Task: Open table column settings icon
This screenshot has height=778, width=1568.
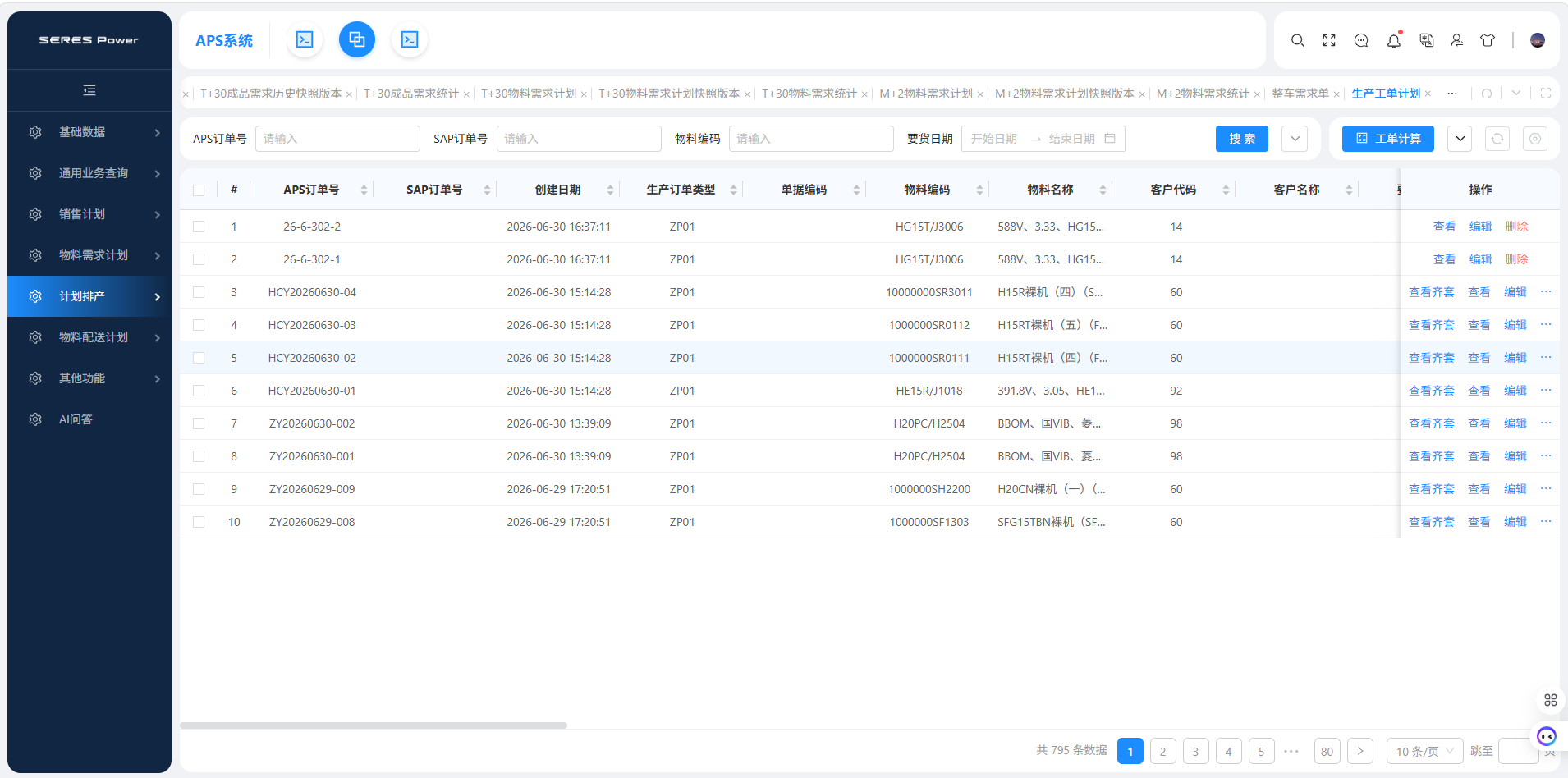Action: tap(1535, 139)
